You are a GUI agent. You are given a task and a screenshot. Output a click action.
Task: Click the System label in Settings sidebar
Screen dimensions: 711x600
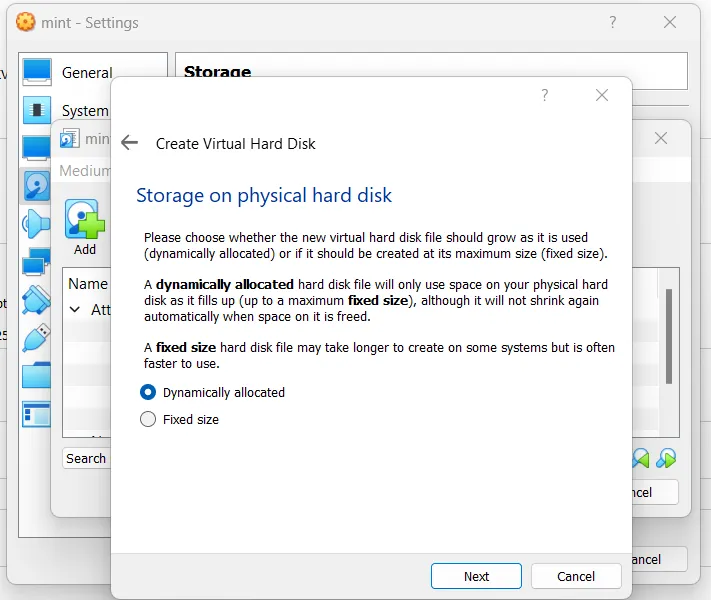[x=85, y=111]
